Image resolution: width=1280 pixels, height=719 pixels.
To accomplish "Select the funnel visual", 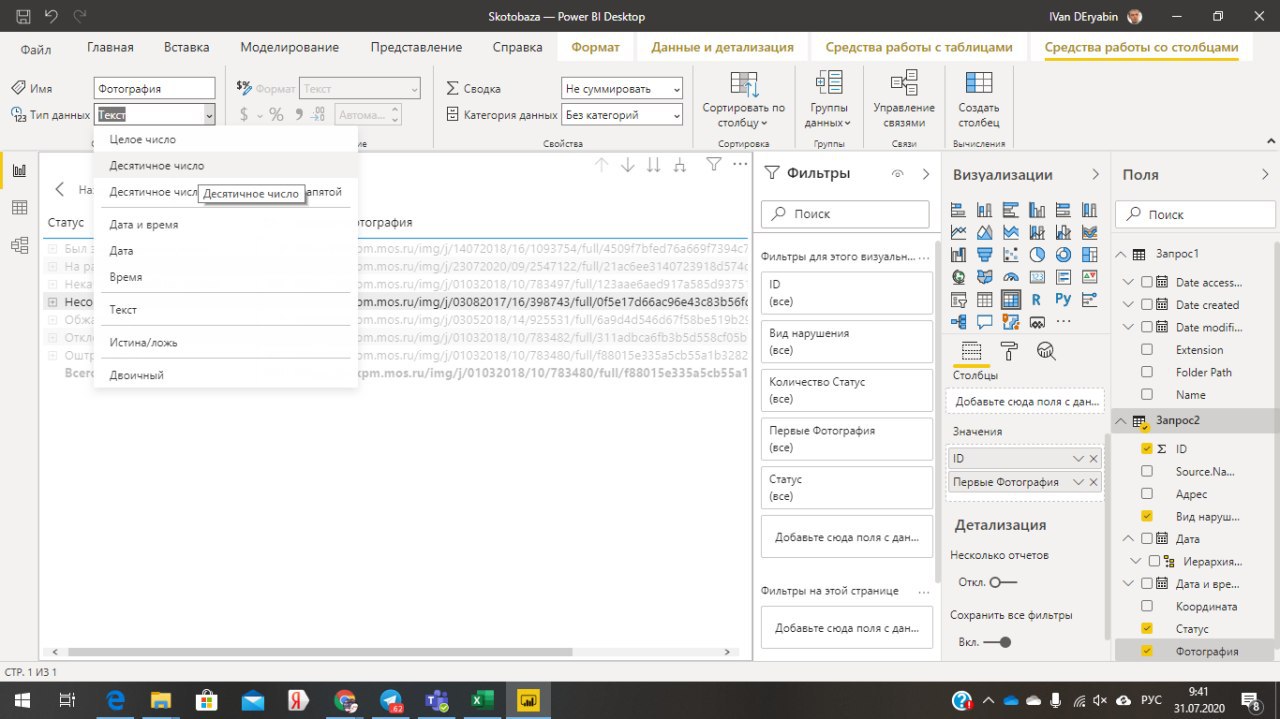I will click(985, 254).
